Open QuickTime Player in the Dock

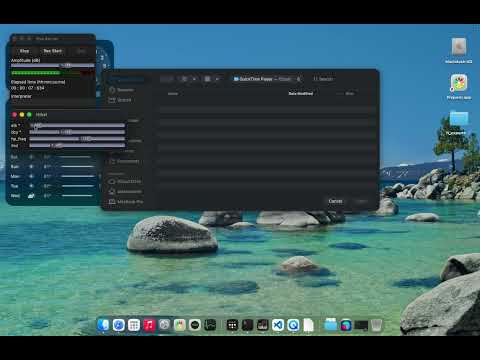293,325
